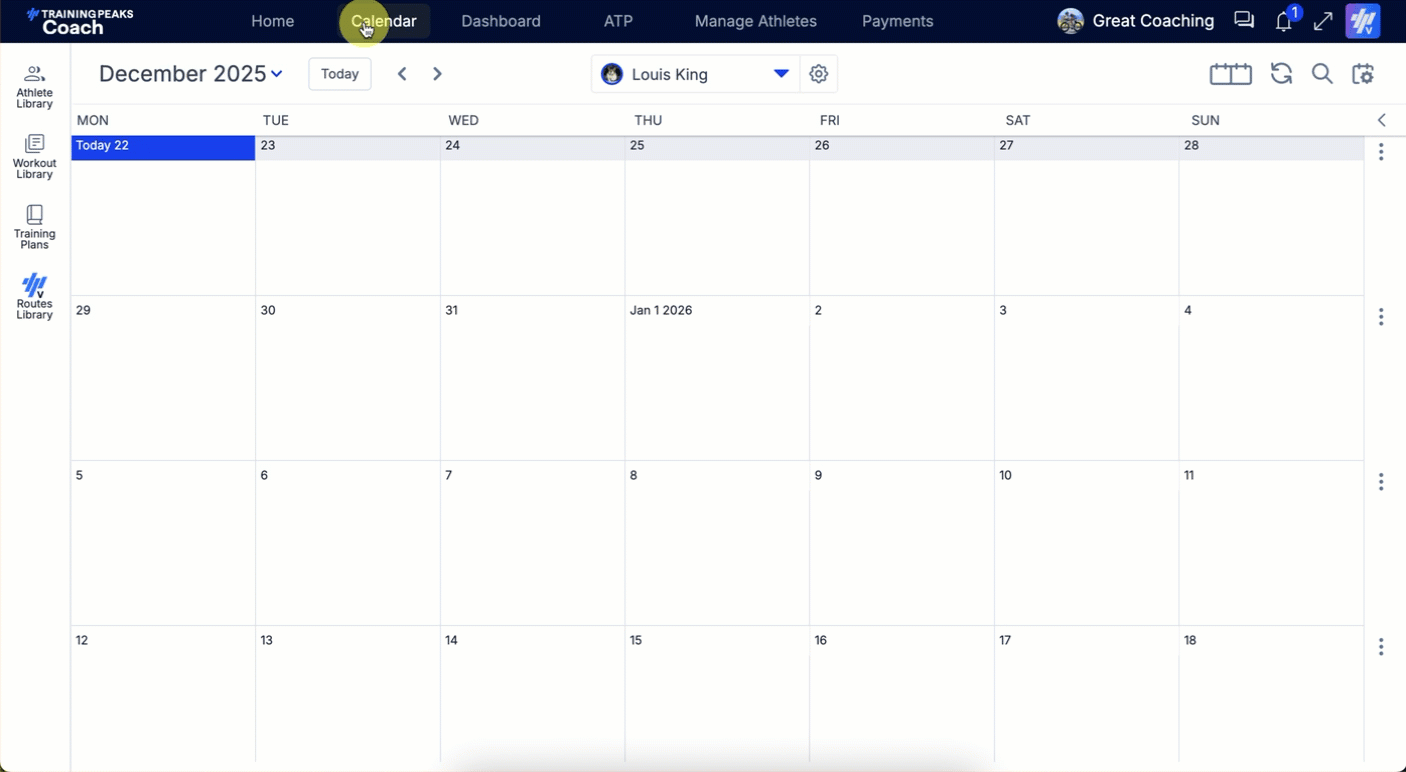The image size is (1406, 772).
Task: Go to the Manage Athletes tab
Action: [755, 21]
